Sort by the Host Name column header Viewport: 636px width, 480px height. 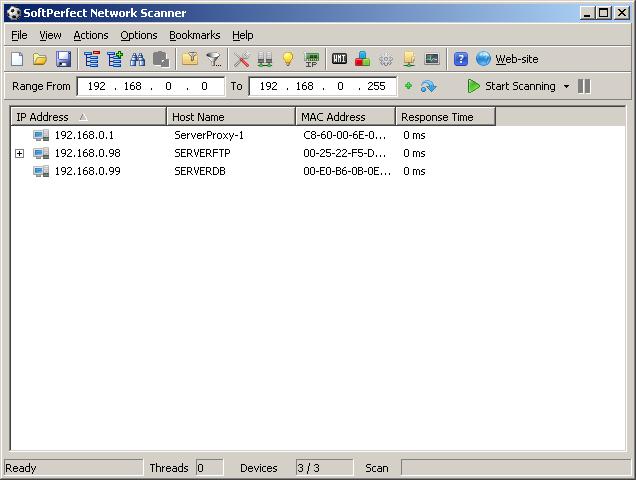tap(231, 117)
